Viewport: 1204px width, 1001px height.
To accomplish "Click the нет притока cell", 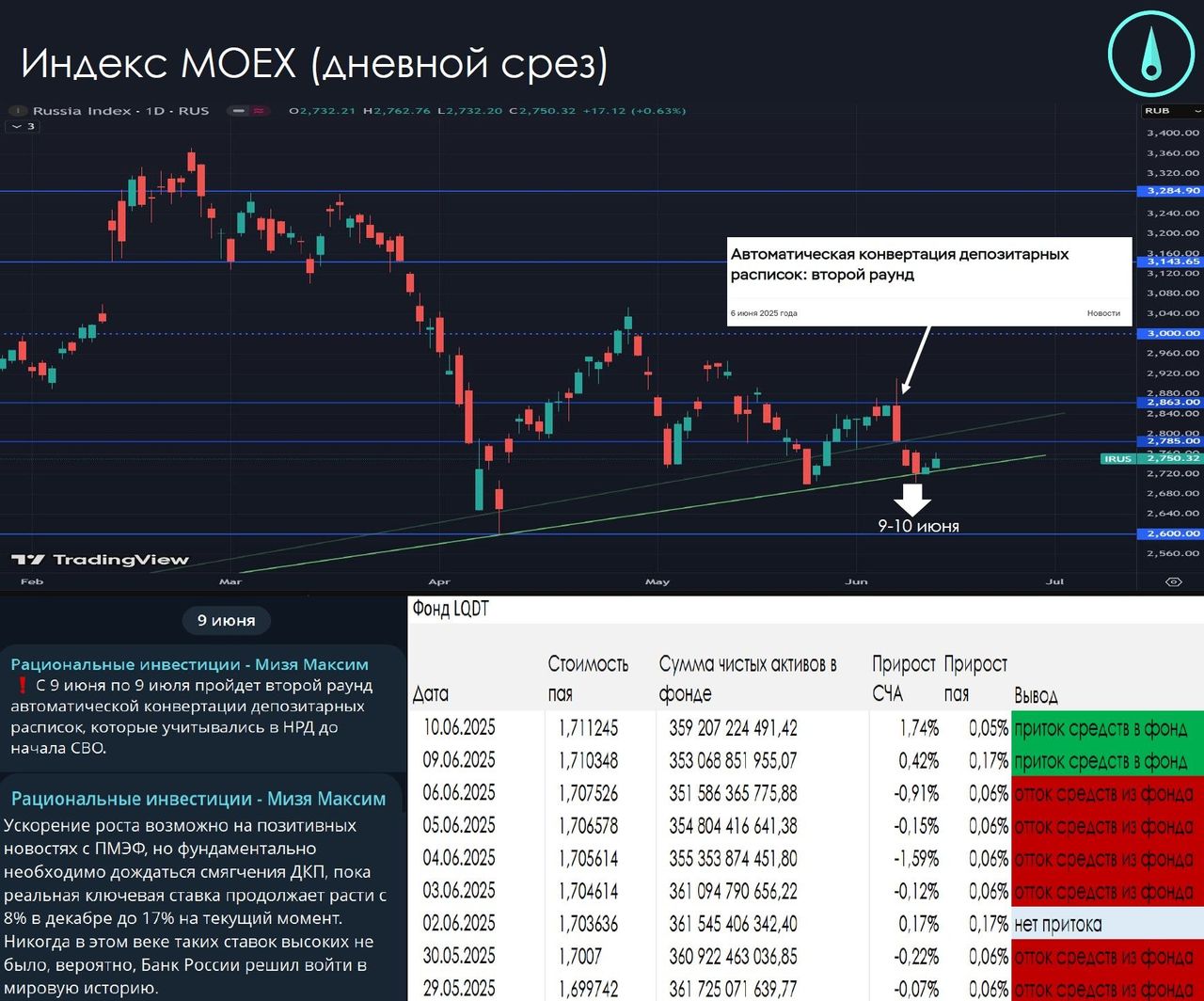I will pyautogui.click(x=1107, y=924).
